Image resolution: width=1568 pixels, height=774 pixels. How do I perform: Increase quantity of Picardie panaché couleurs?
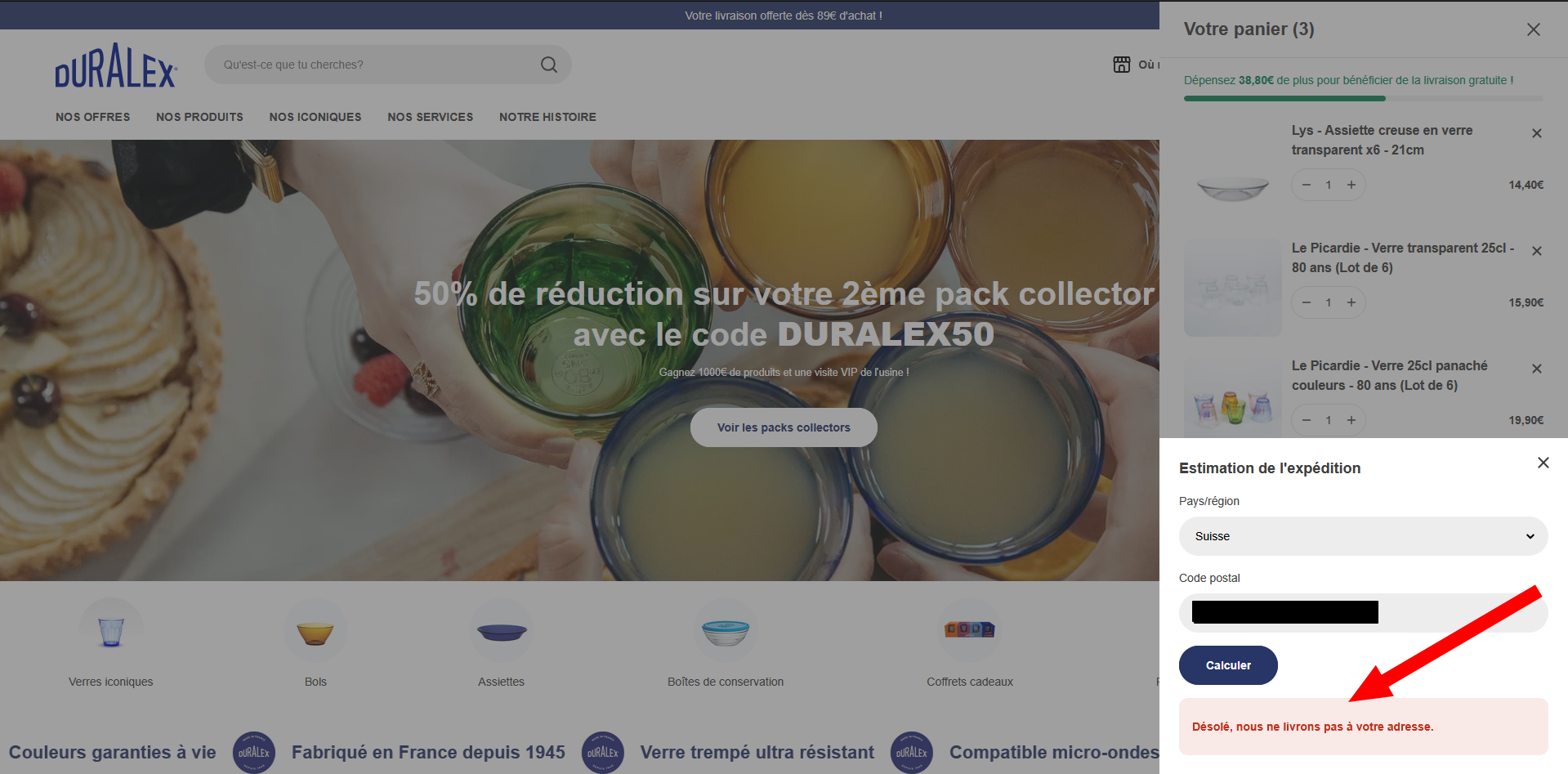[1351, 420]
